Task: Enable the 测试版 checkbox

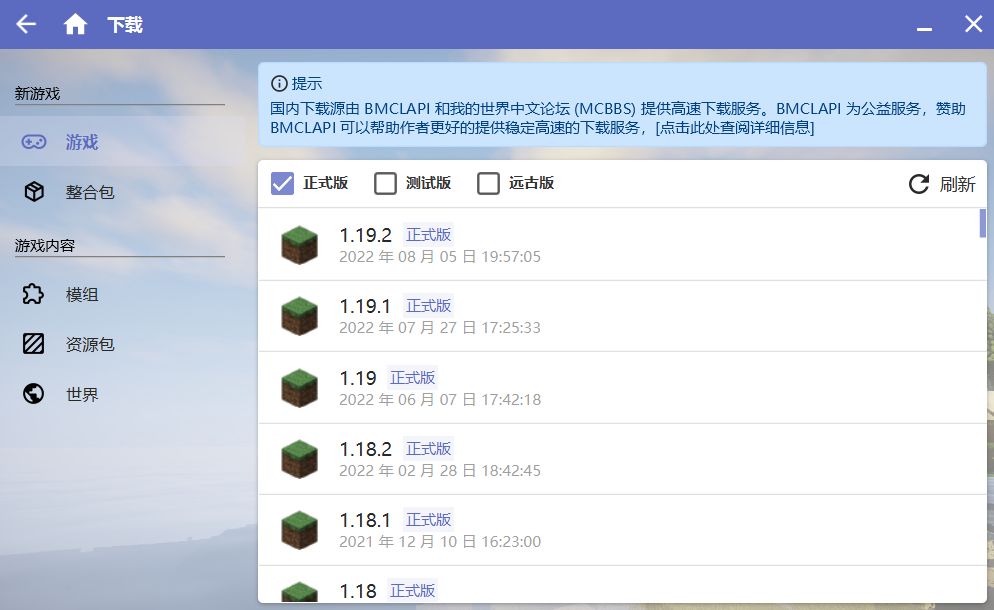Action: coord(385,183)
